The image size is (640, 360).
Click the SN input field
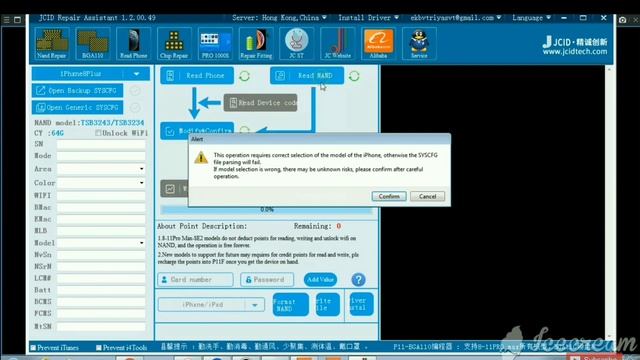tap(101, 144)
